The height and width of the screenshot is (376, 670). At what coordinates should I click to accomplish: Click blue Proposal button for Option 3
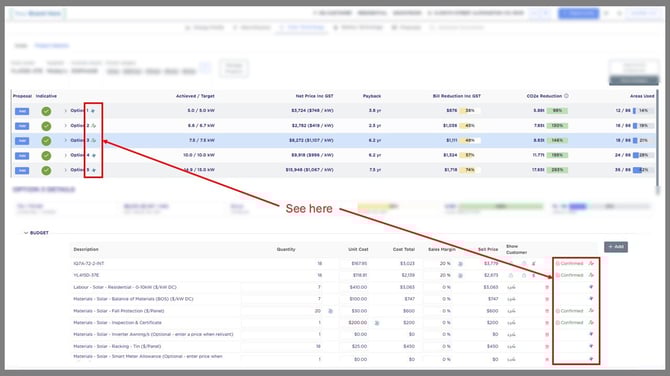(x=22, y=141)
